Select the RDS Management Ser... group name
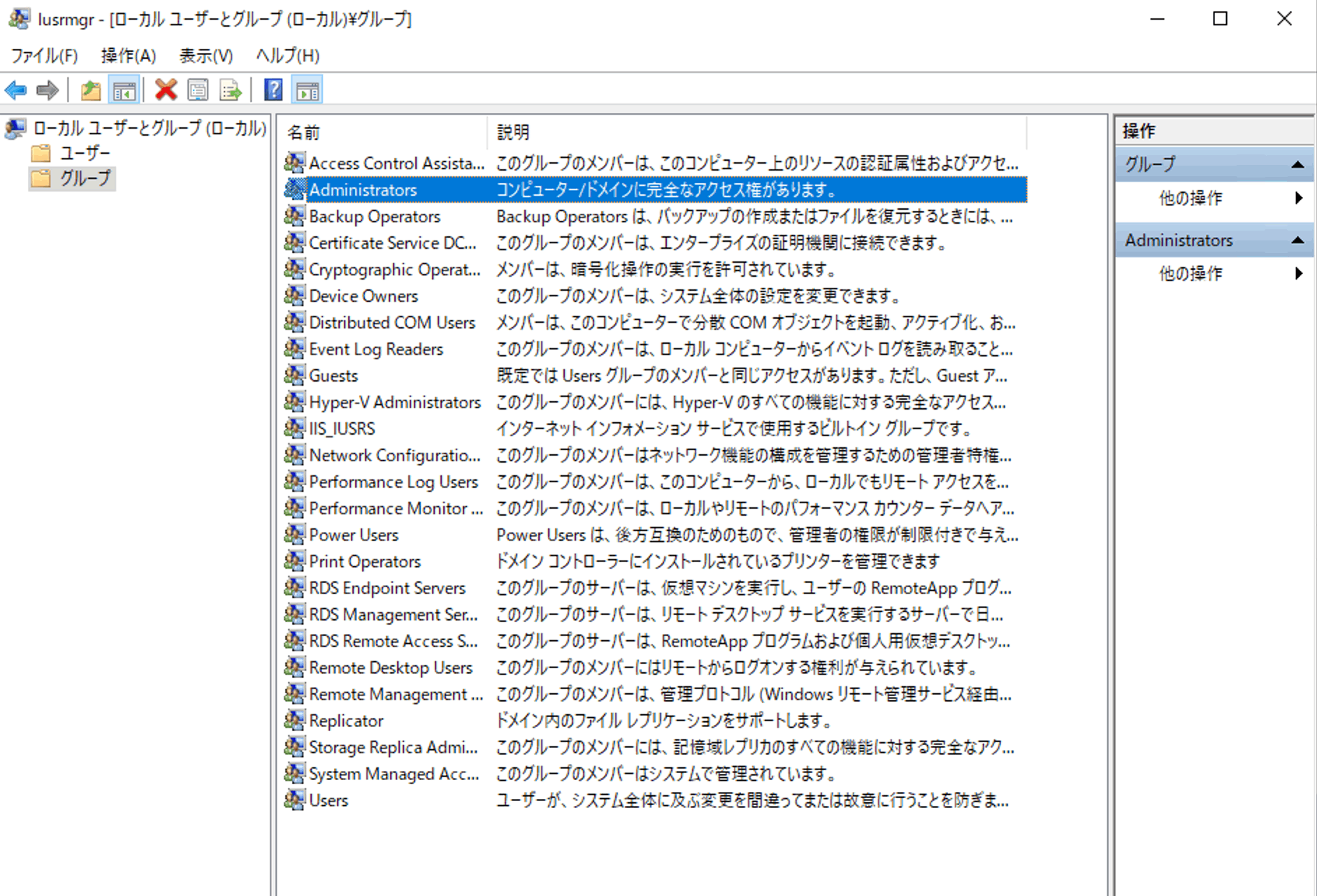 tap(394, 614)
